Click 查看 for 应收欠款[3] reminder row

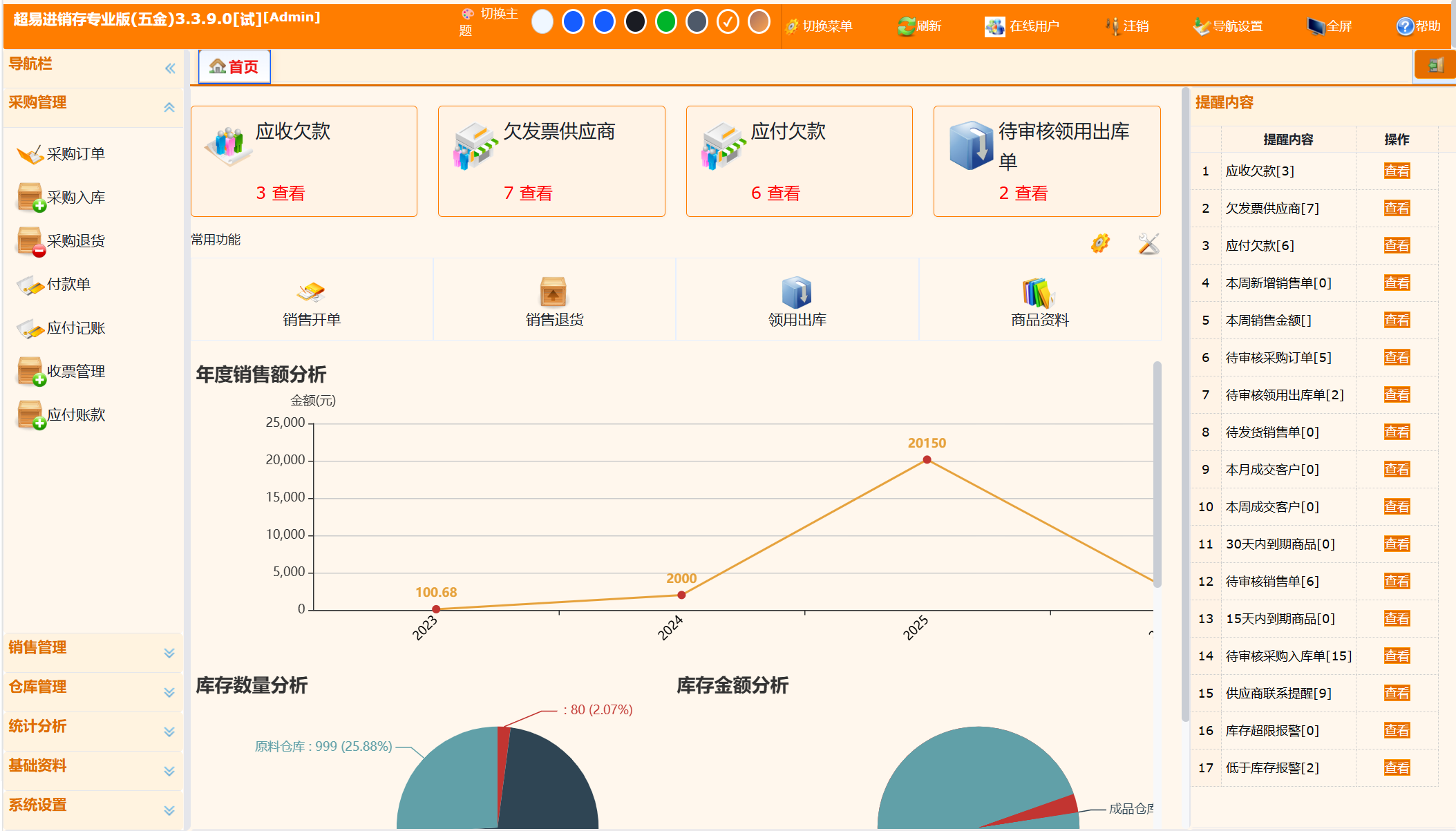click(x=1397, y=171)
